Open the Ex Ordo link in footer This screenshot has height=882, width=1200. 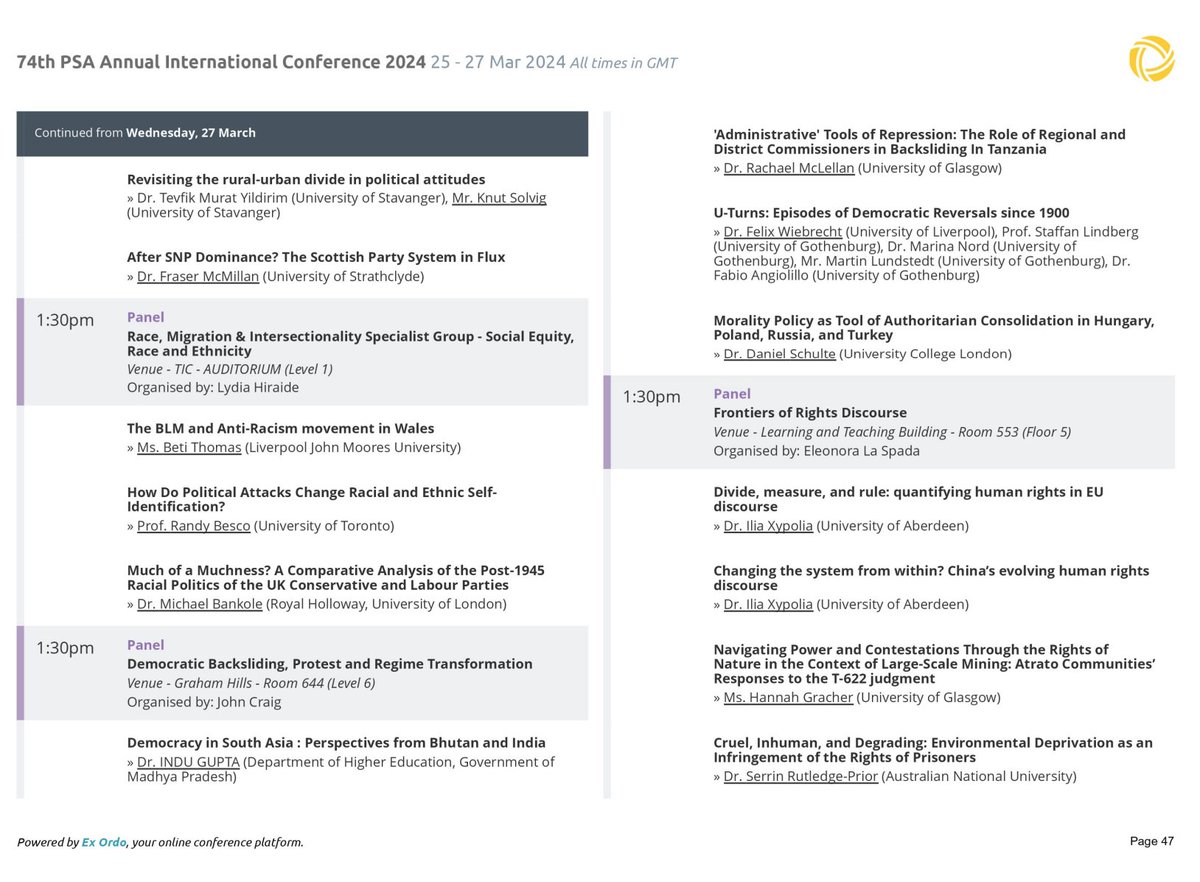click(x=104, y=842)
